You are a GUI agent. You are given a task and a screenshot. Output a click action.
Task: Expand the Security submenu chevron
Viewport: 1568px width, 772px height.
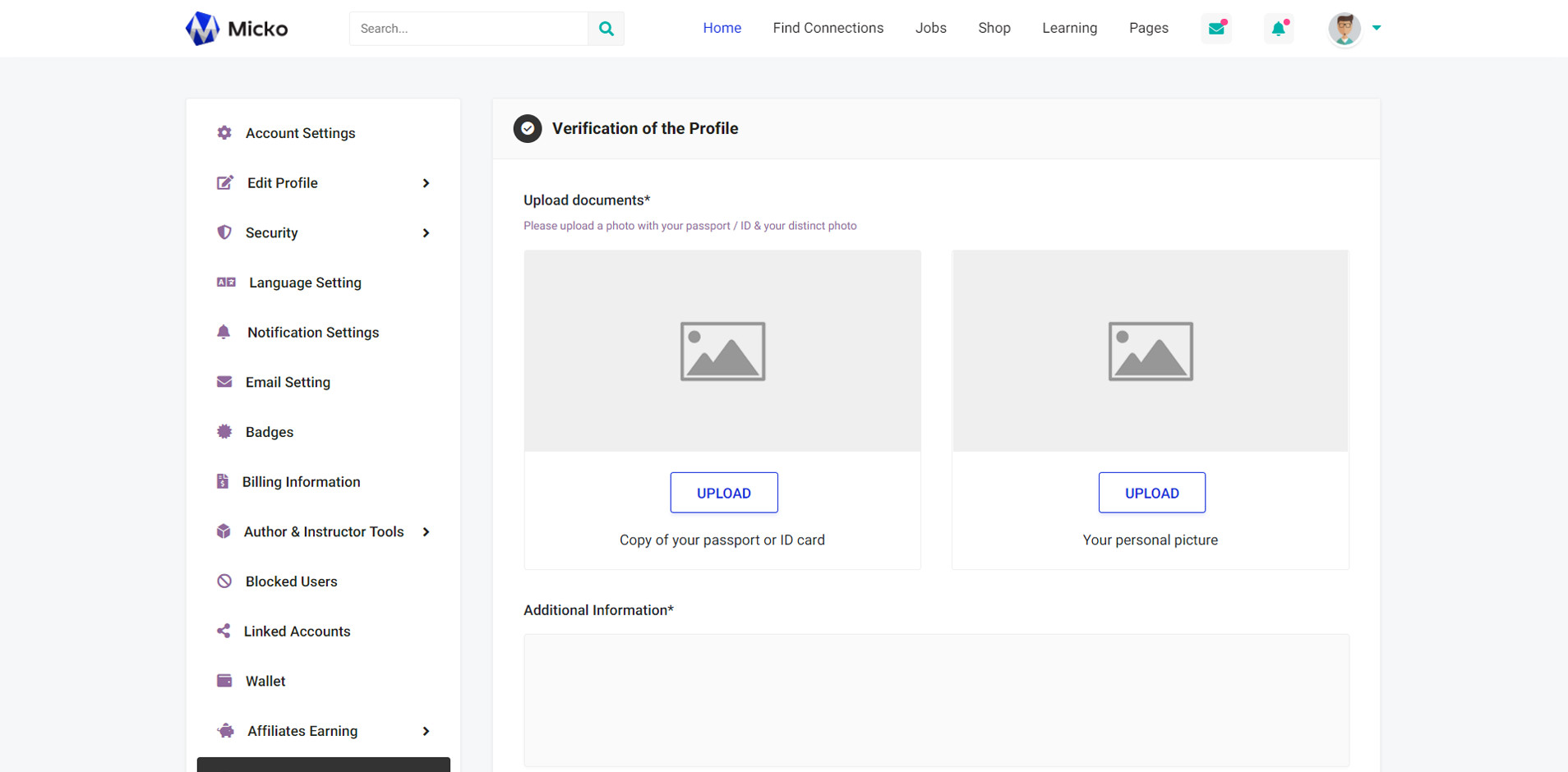[x=426, y=233]
